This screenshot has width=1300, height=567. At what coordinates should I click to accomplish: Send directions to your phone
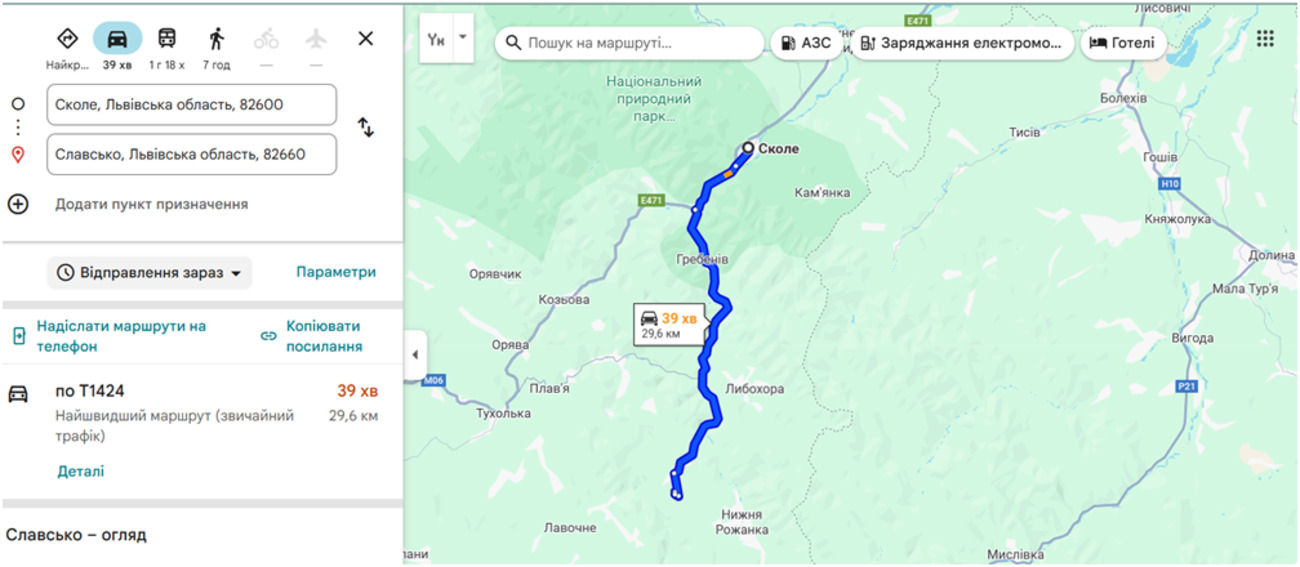pos(110,336)
